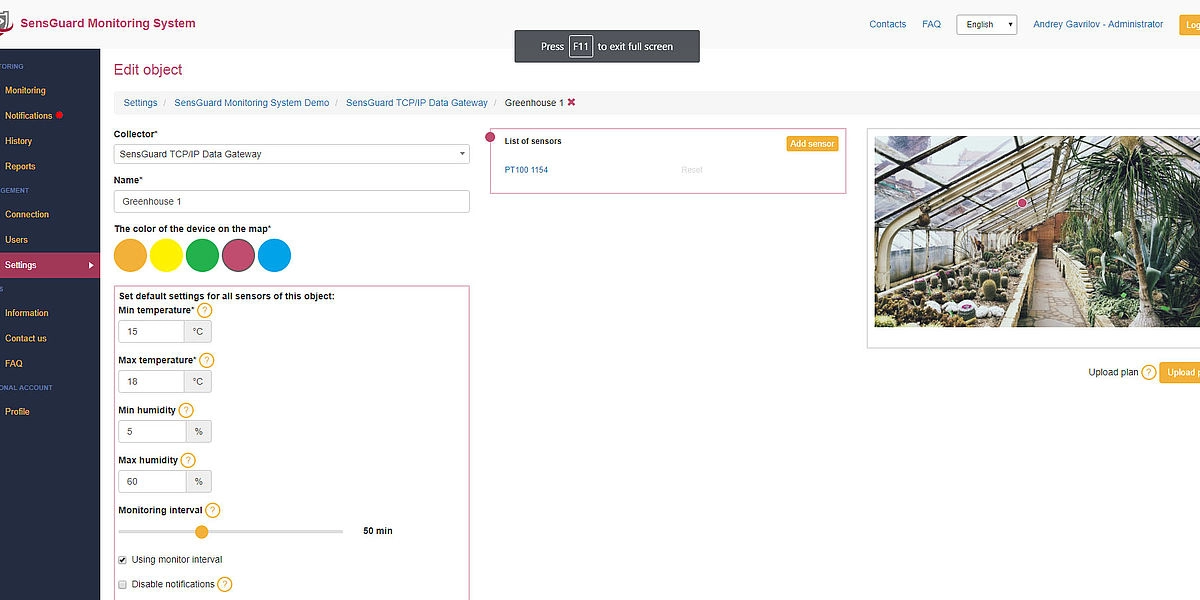Select the green device color swatch

point(202,255)
